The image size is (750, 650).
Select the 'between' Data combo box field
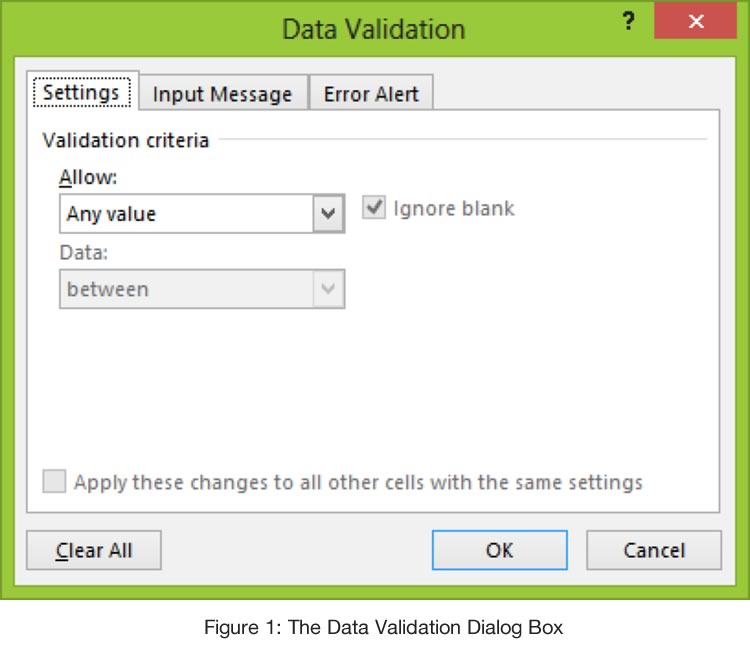[186, 289]
